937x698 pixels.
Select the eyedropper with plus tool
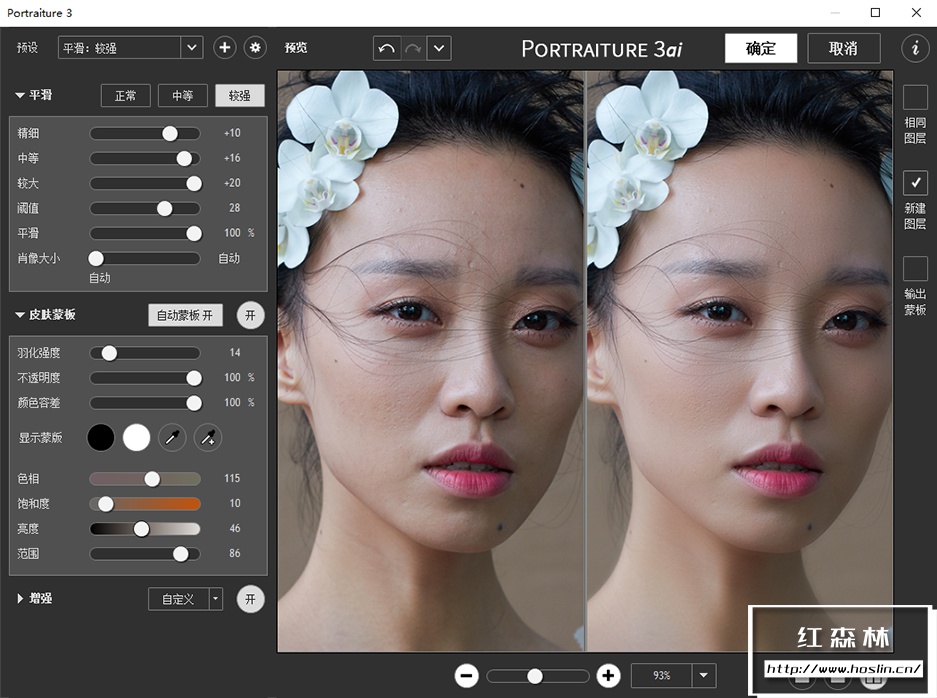tap(207, 437)
